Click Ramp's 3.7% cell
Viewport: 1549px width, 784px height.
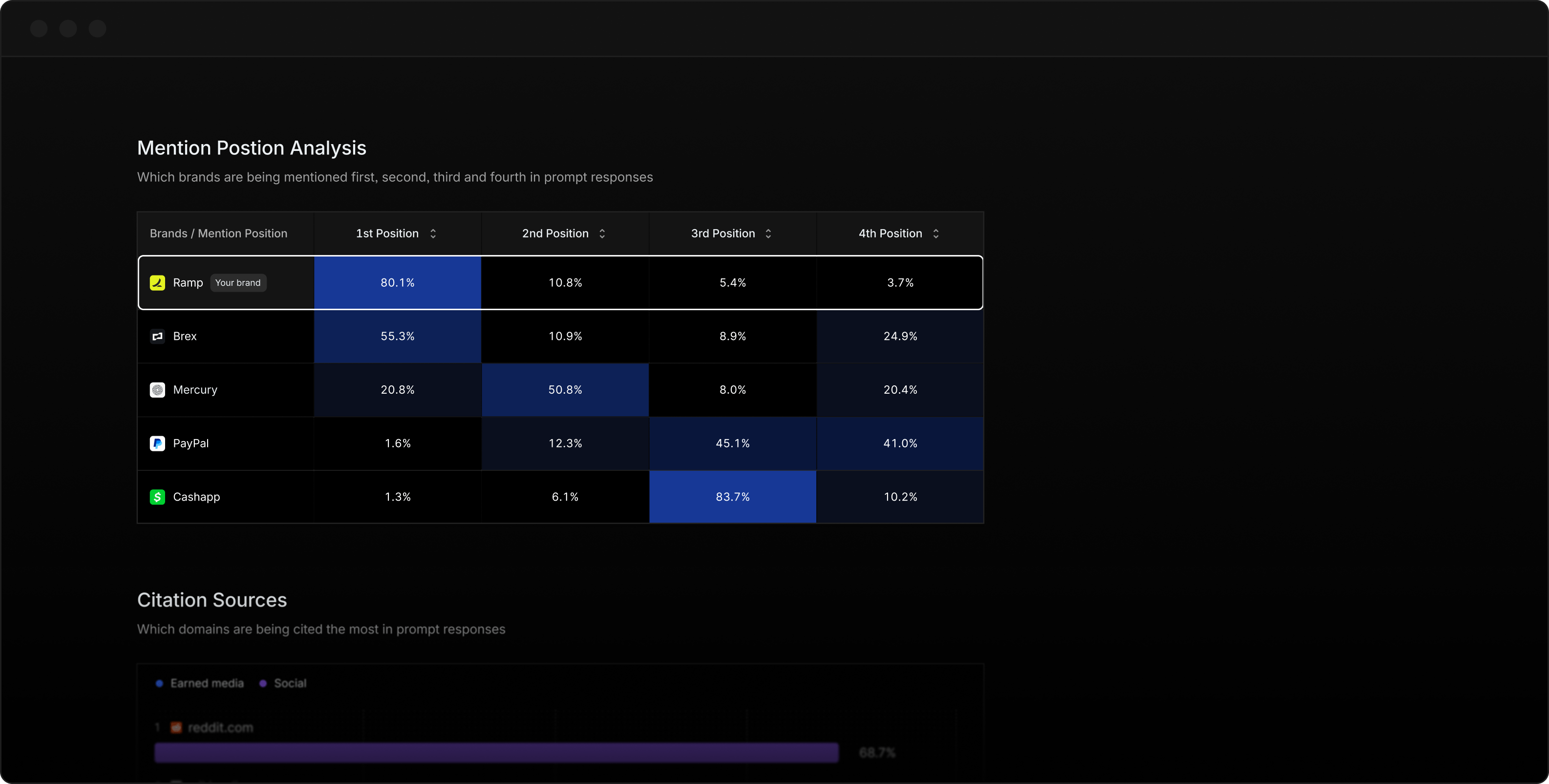tap(900, 282)
